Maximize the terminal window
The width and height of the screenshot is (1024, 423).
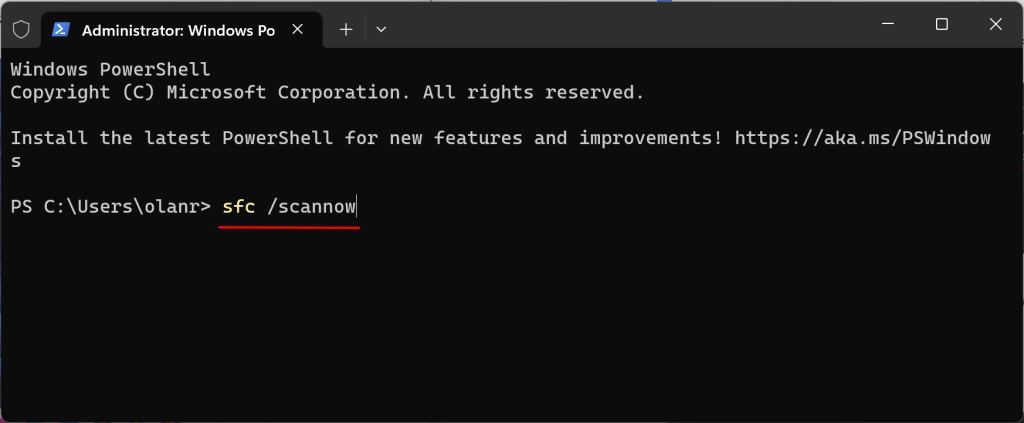(941, 24)
